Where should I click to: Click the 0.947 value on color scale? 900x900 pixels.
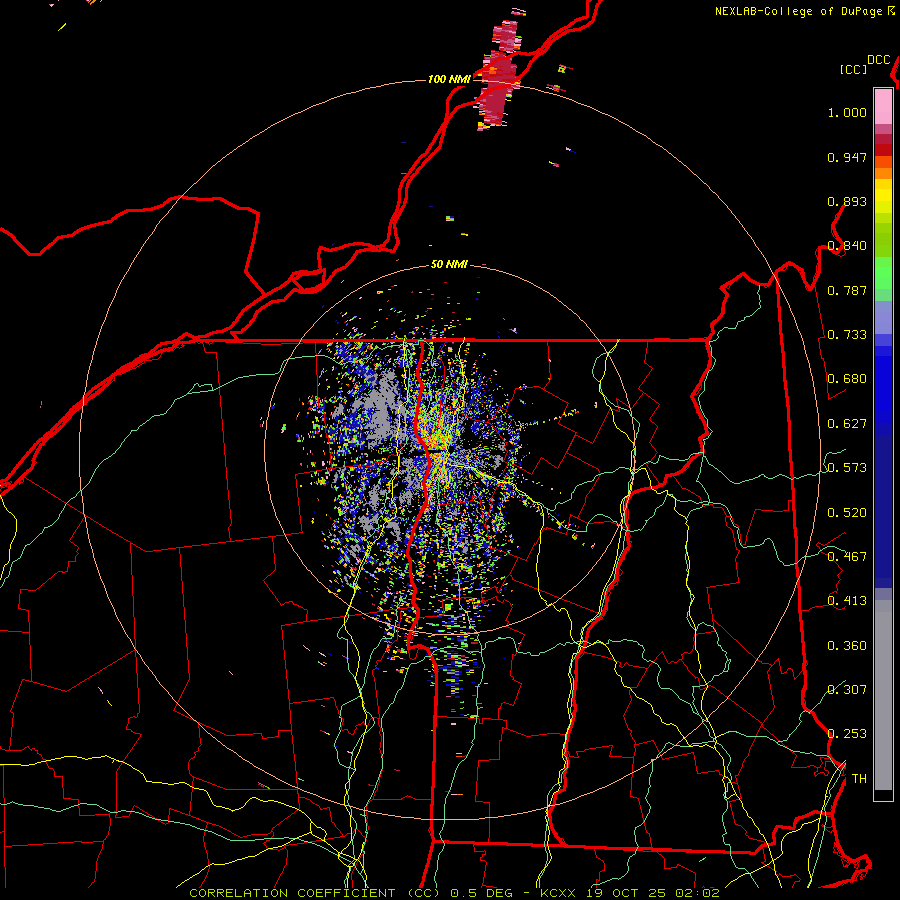(847, 157)
